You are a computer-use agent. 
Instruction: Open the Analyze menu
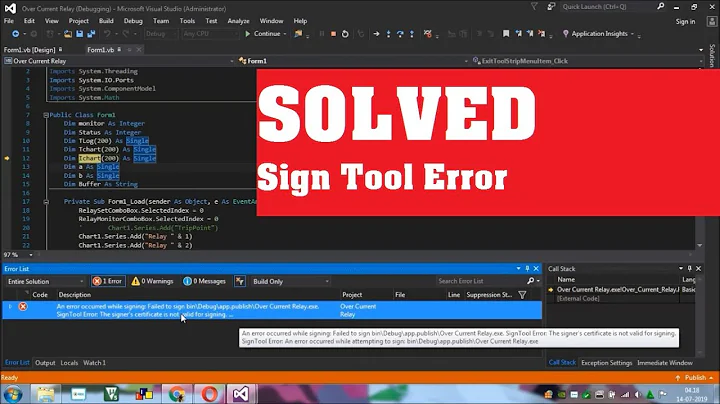pyautogui.click(x=238, y=21)
